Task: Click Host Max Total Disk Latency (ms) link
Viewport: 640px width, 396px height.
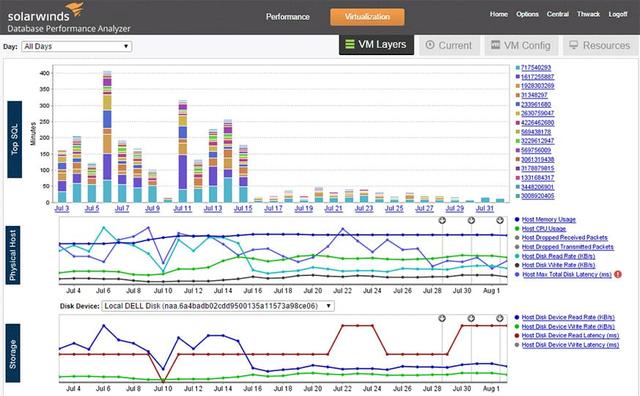Action: point(567,275)
